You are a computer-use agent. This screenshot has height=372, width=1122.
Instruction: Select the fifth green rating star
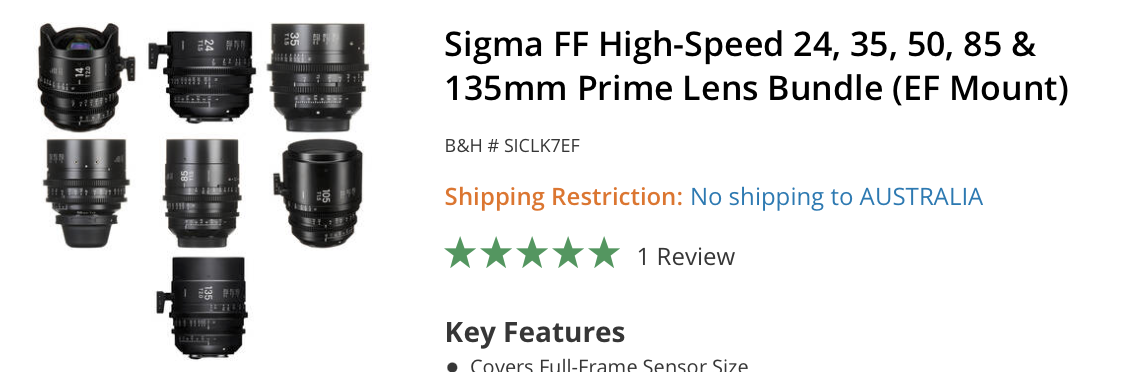[x=603, y=253]
